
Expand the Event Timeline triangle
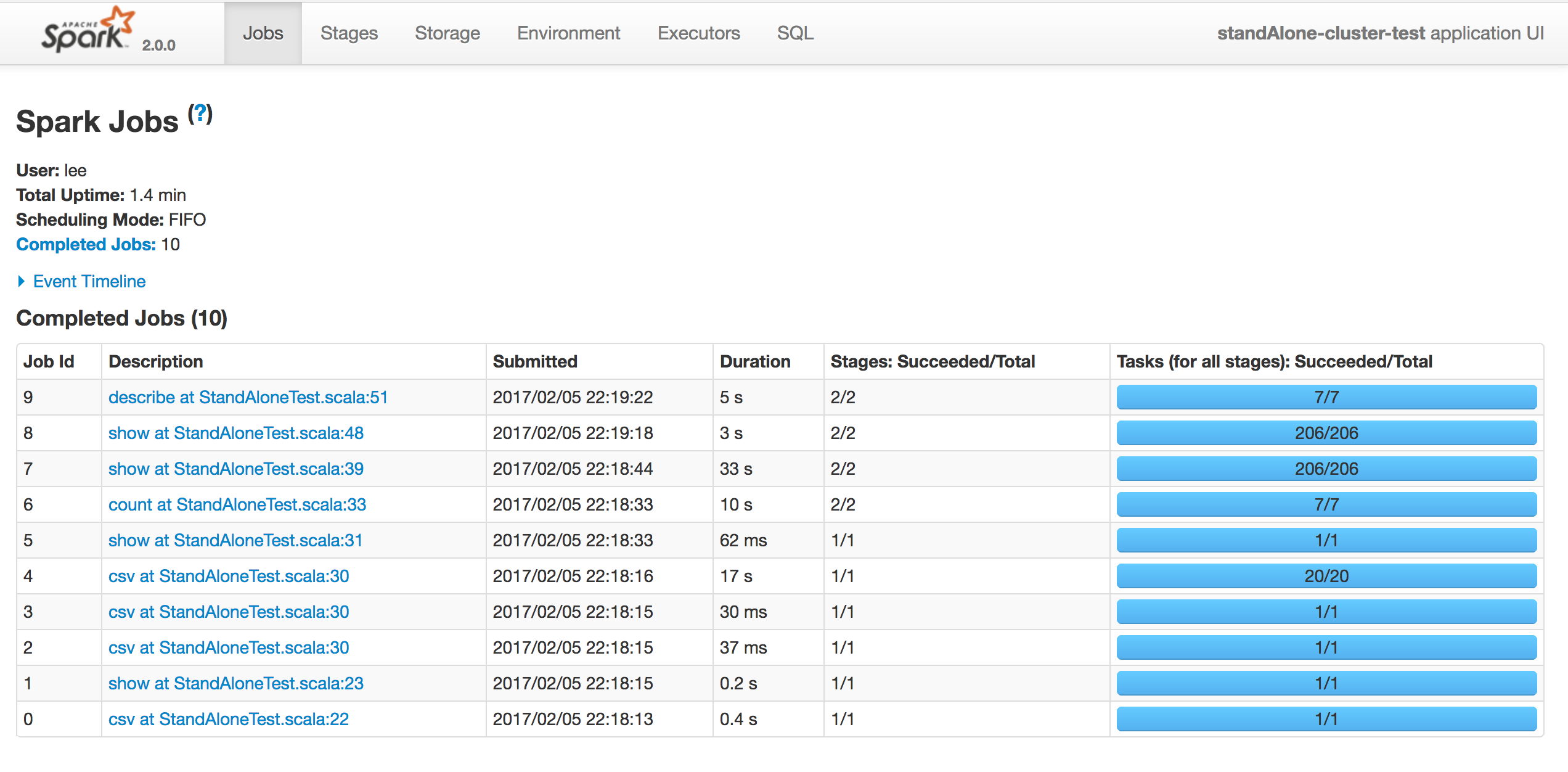pos(22,281)
